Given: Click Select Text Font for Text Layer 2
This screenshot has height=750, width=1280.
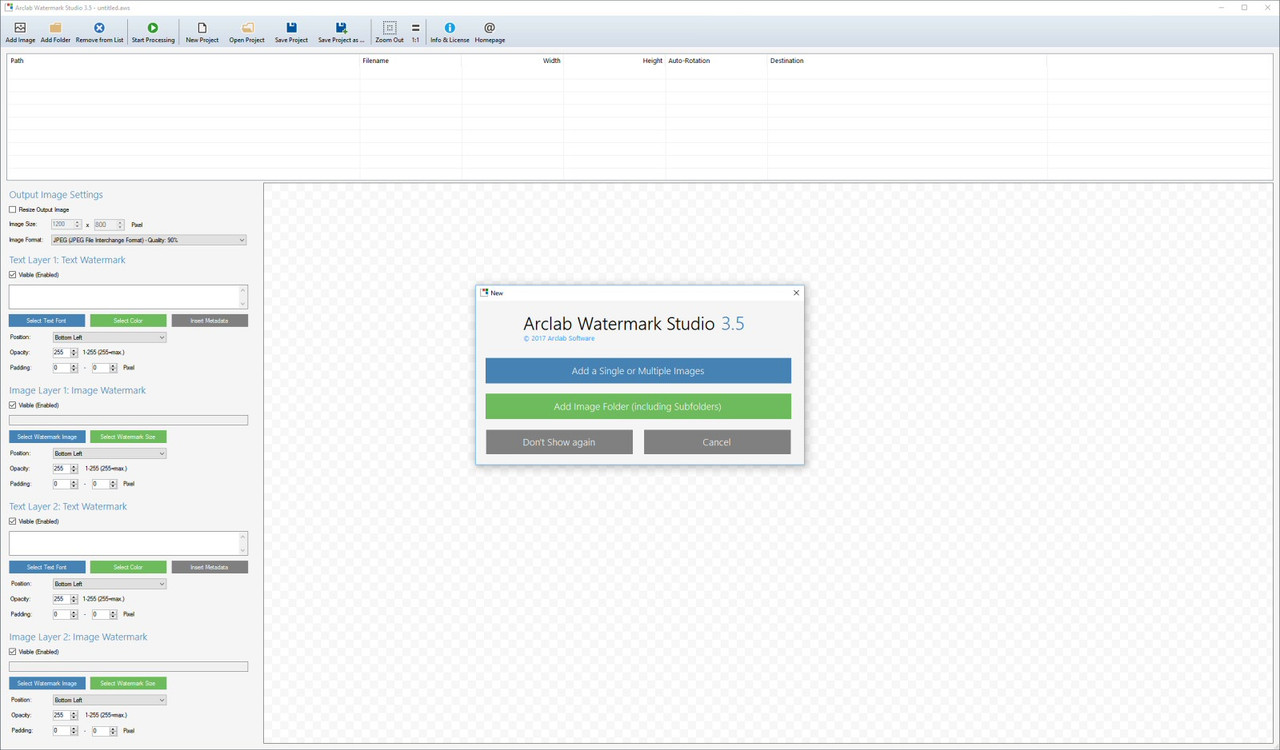Looking at the screenshot, I should [47, 567].
